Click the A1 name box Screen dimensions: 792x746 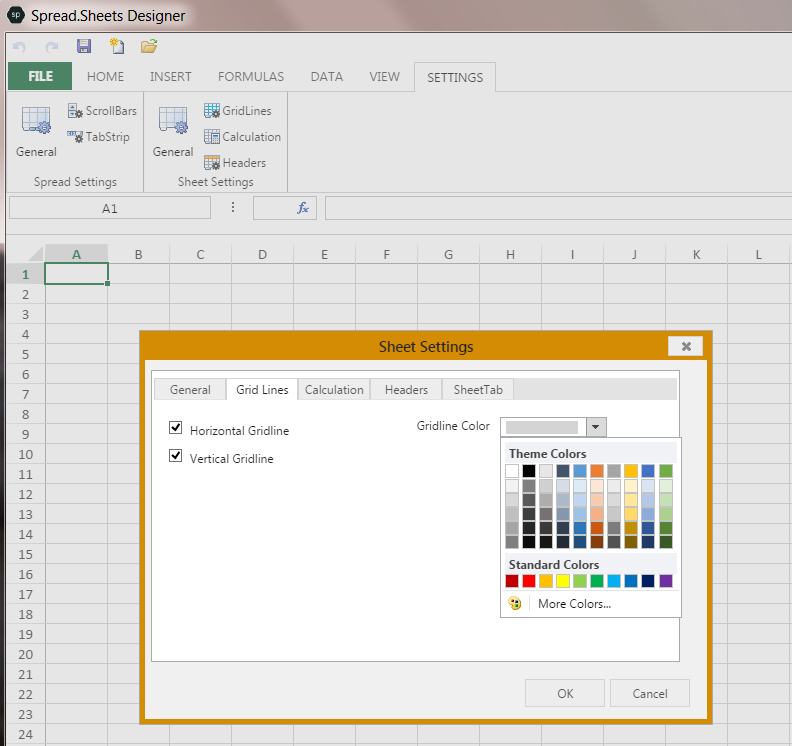pyautogui.click(x=110, y=208)
